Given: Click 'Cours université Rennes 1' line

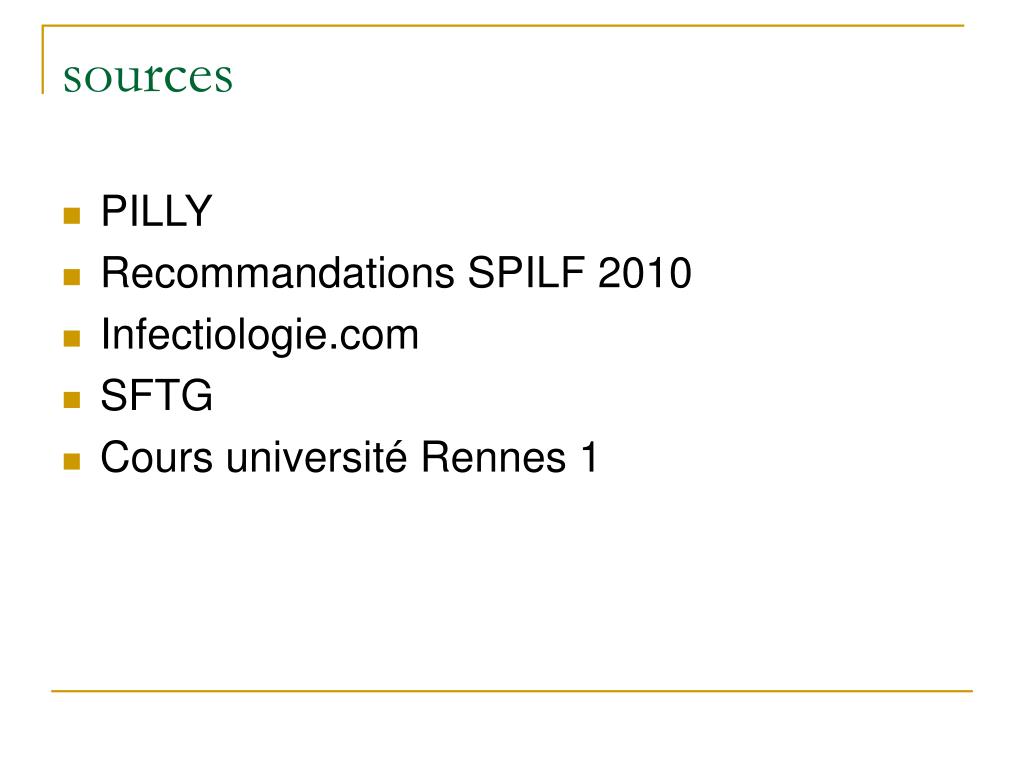Looking at the screenshot, I should click(x=349, y=456).
